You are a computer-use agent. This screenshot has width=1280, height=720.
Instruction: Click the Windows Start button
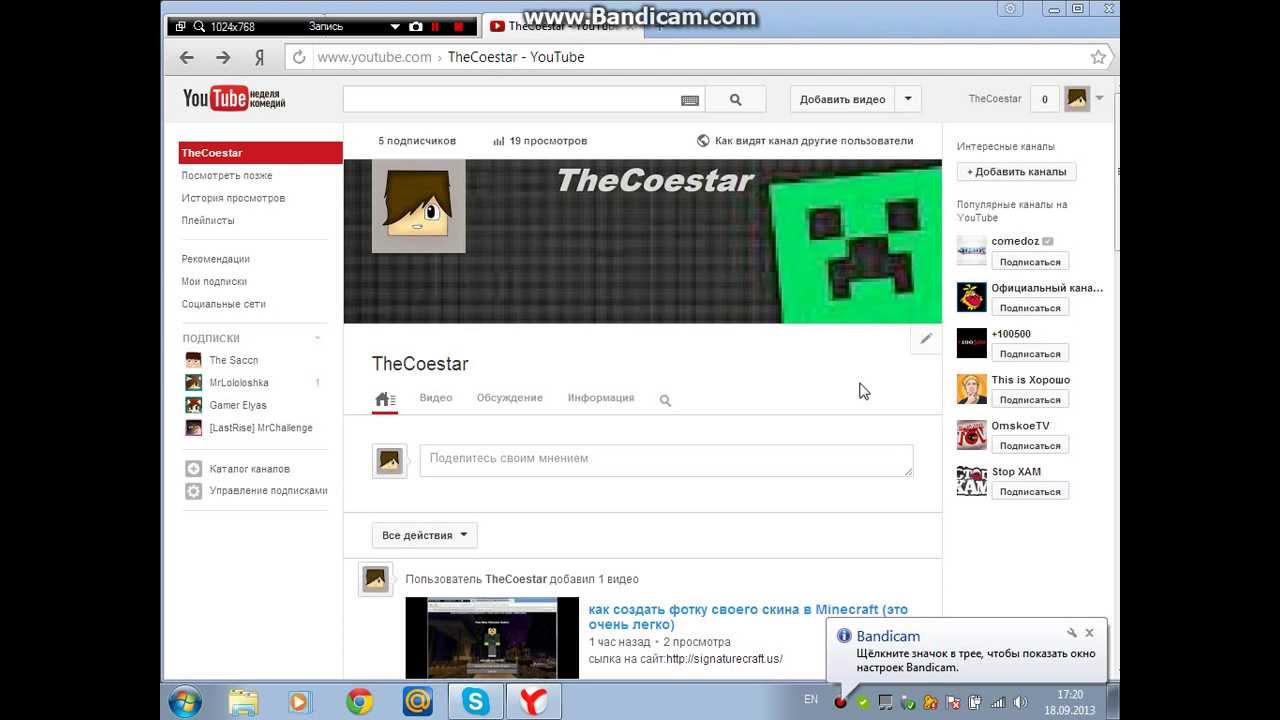click(185, 701)
